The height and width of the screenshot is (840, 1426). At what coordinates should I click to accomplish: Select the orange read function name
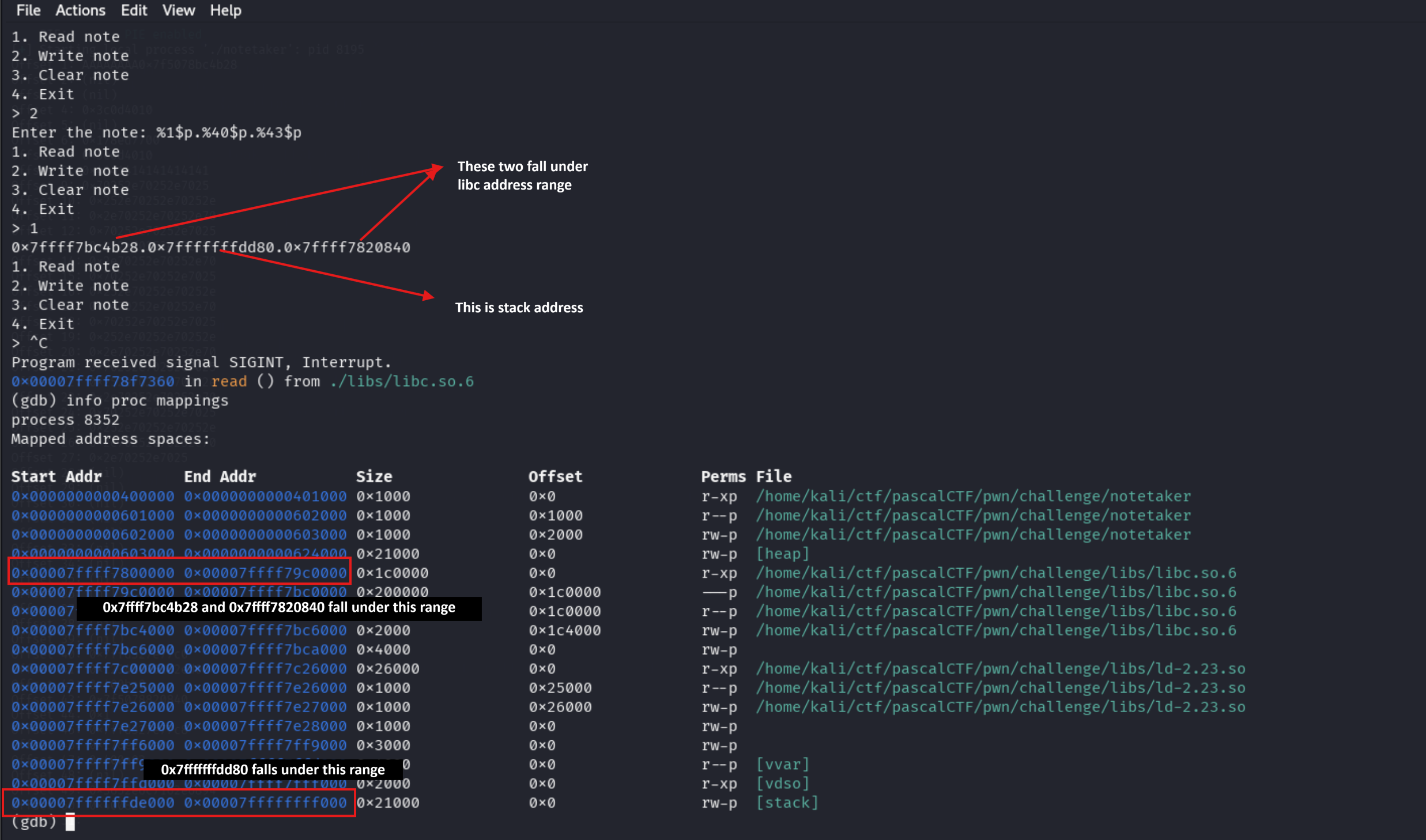pos(229,381)
